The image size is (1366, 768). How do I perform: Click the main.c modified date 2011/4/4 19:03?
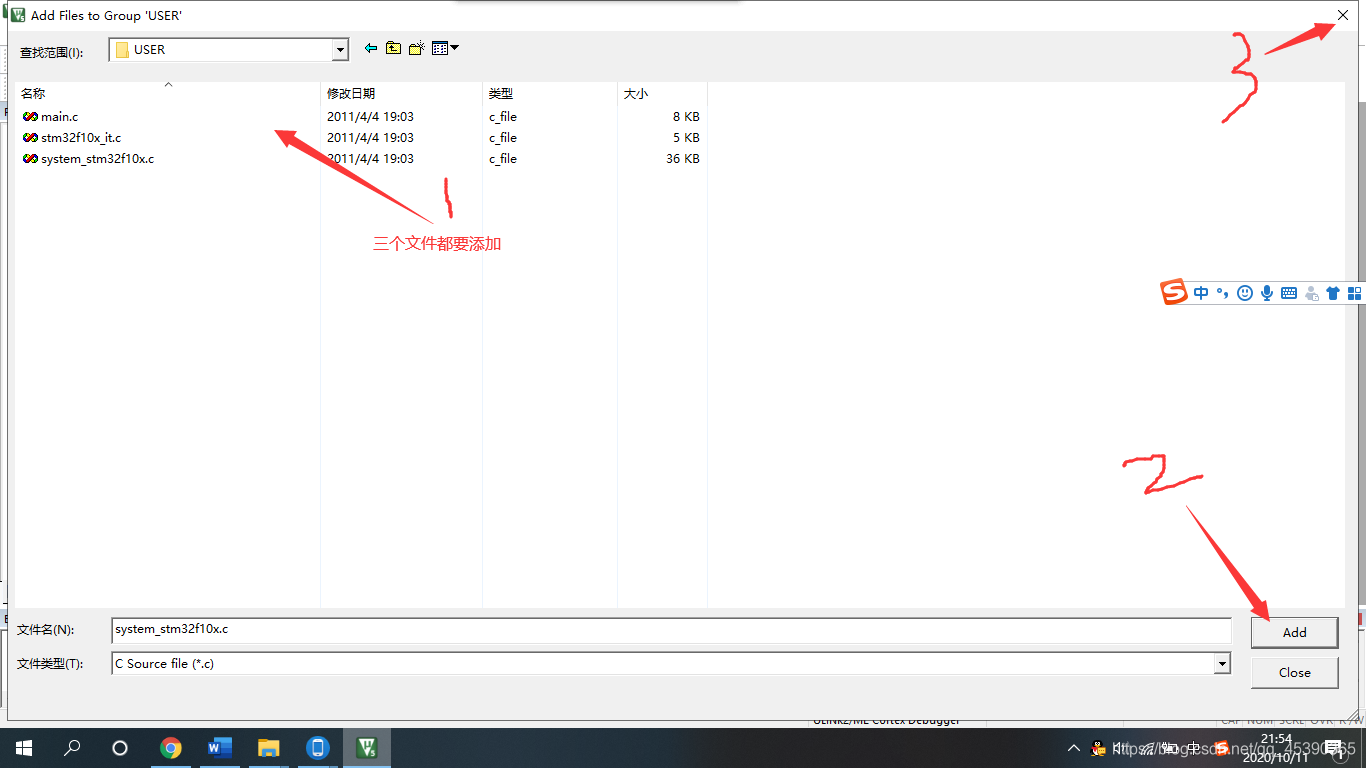point(370,117)
